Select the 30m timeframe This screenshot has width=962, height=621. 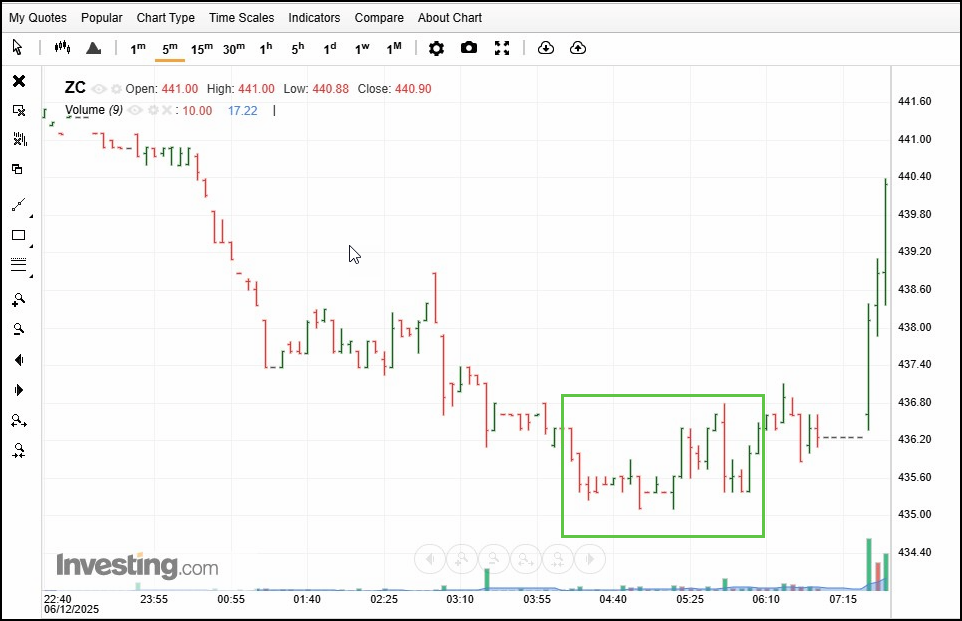234,48
